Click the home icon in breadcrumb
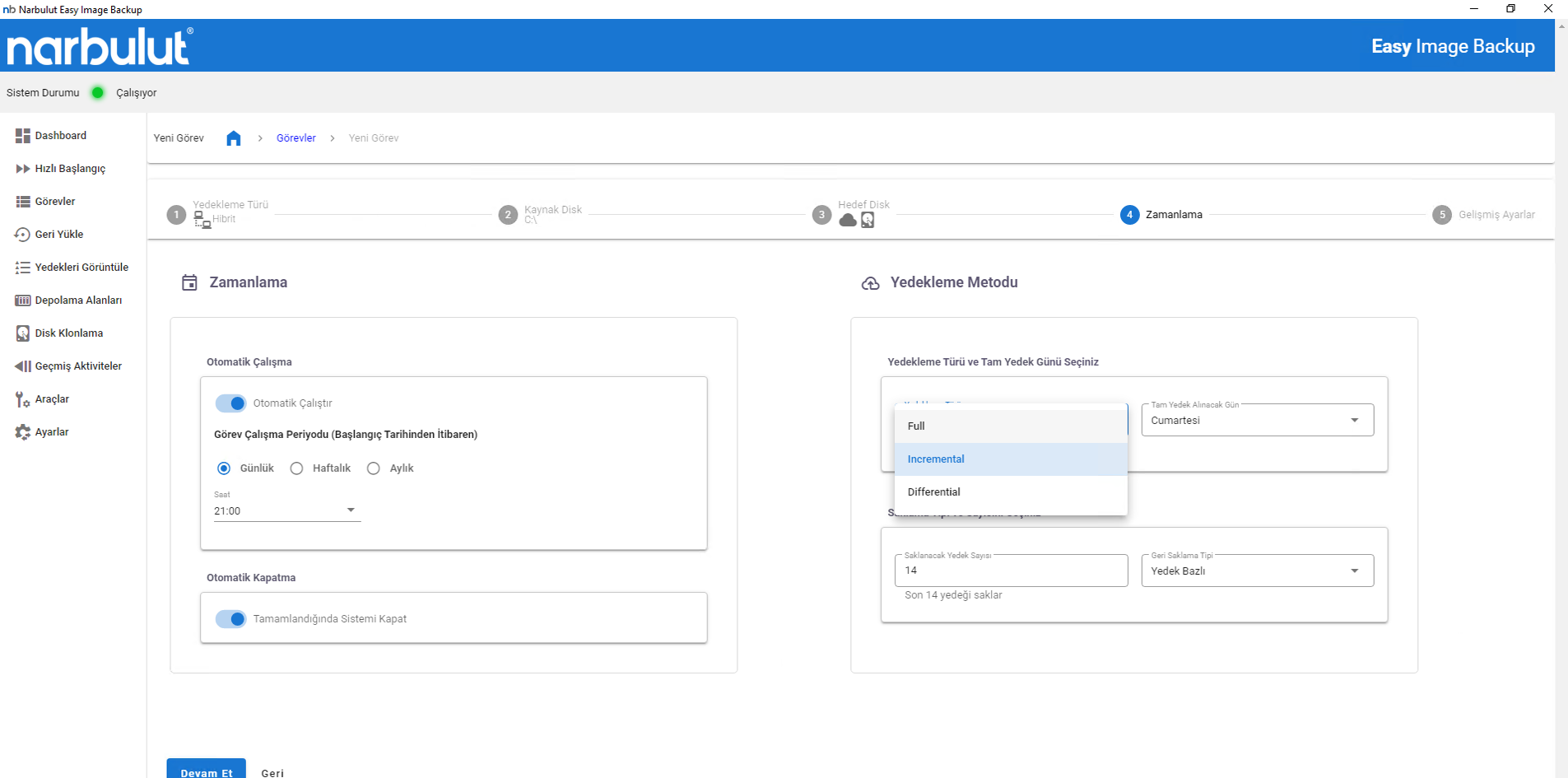This screenshot has height=778, width=1568. coord(234,138)
